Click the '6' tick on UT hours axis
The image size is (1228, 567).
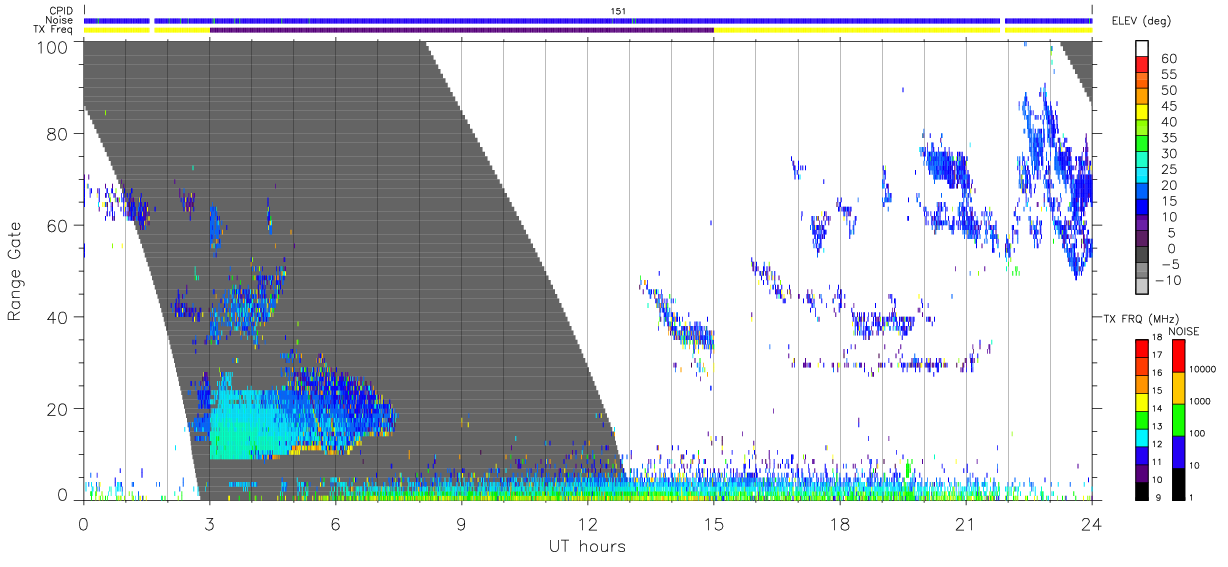click(335, 523)
